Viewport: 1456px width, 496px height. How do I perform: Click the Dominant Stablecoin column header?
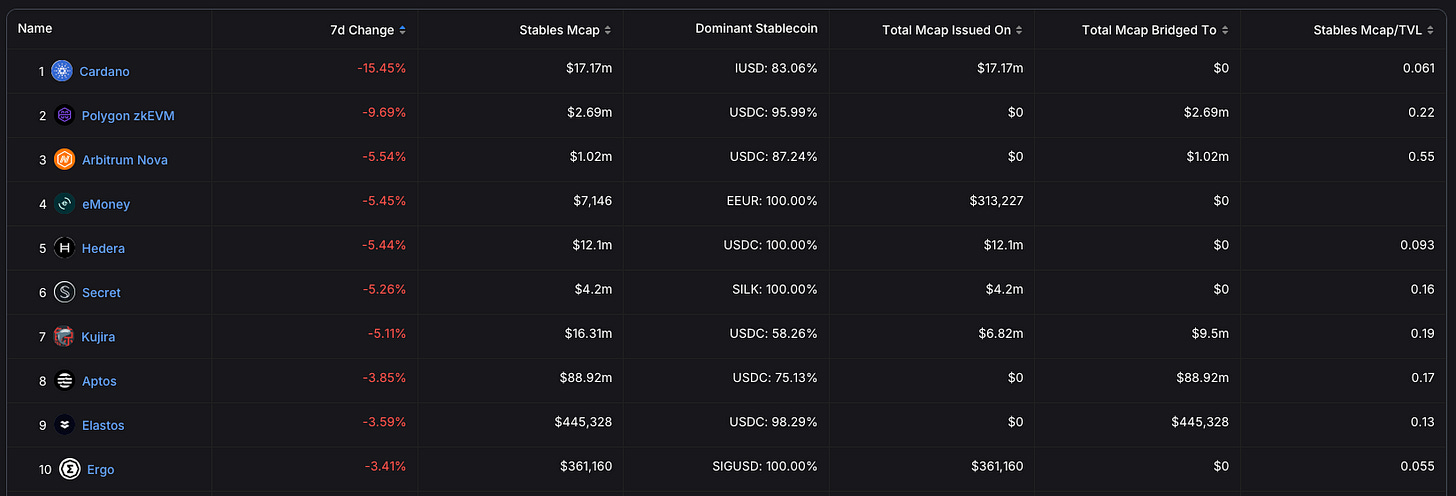click(x=756, y=29)
